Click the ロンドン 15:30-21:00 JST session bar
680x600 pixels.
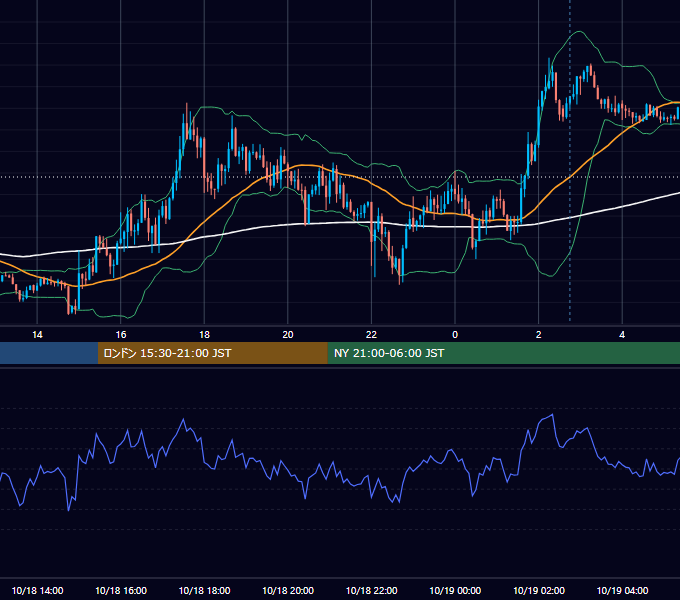[212, 353]
